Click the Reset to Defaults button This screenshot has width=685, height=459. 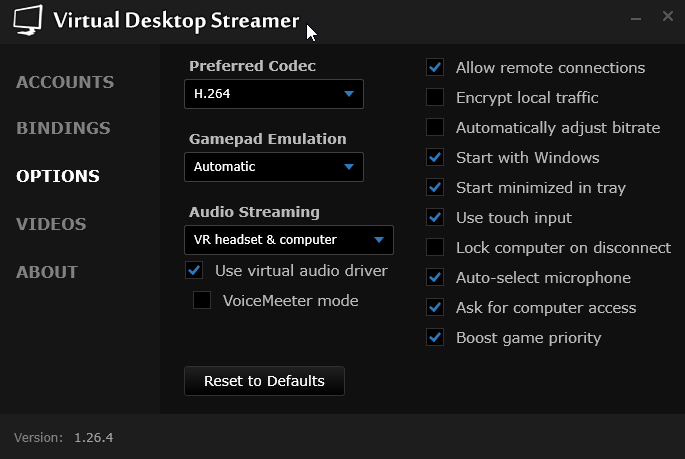coord(264,381)
